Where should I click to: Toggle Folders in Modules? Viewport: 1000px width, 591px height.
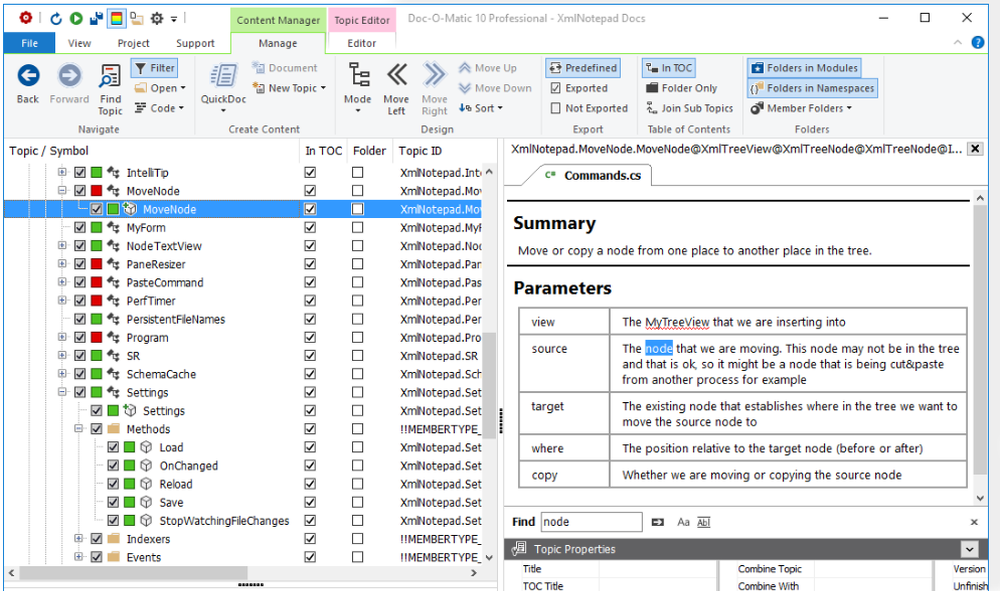pos(804,68)
